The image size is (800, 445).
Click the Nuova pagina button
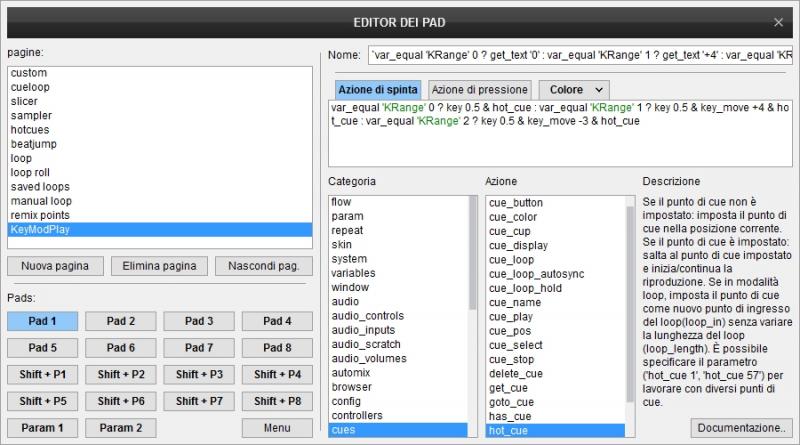[55, 266]
